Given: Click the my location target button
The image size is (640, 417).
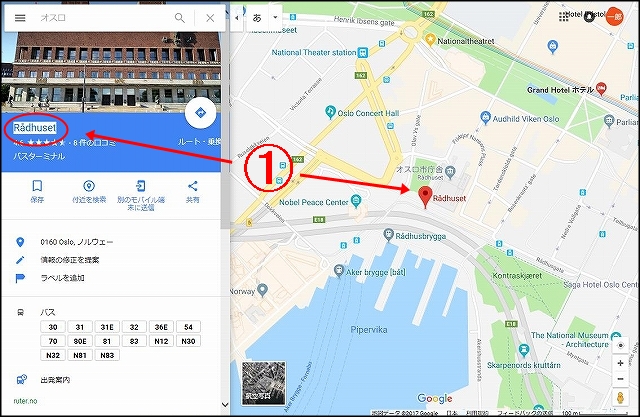Looking at the screenshot, I should [x=620, y=346].
